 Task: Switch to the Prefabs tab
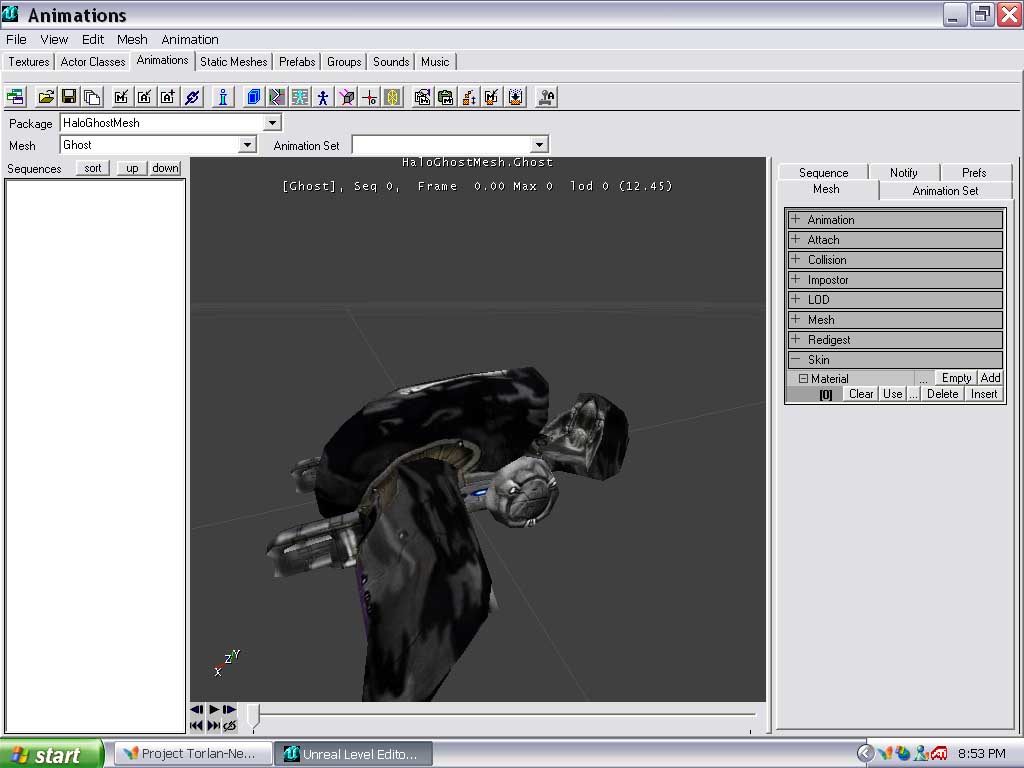click(297, 62)
